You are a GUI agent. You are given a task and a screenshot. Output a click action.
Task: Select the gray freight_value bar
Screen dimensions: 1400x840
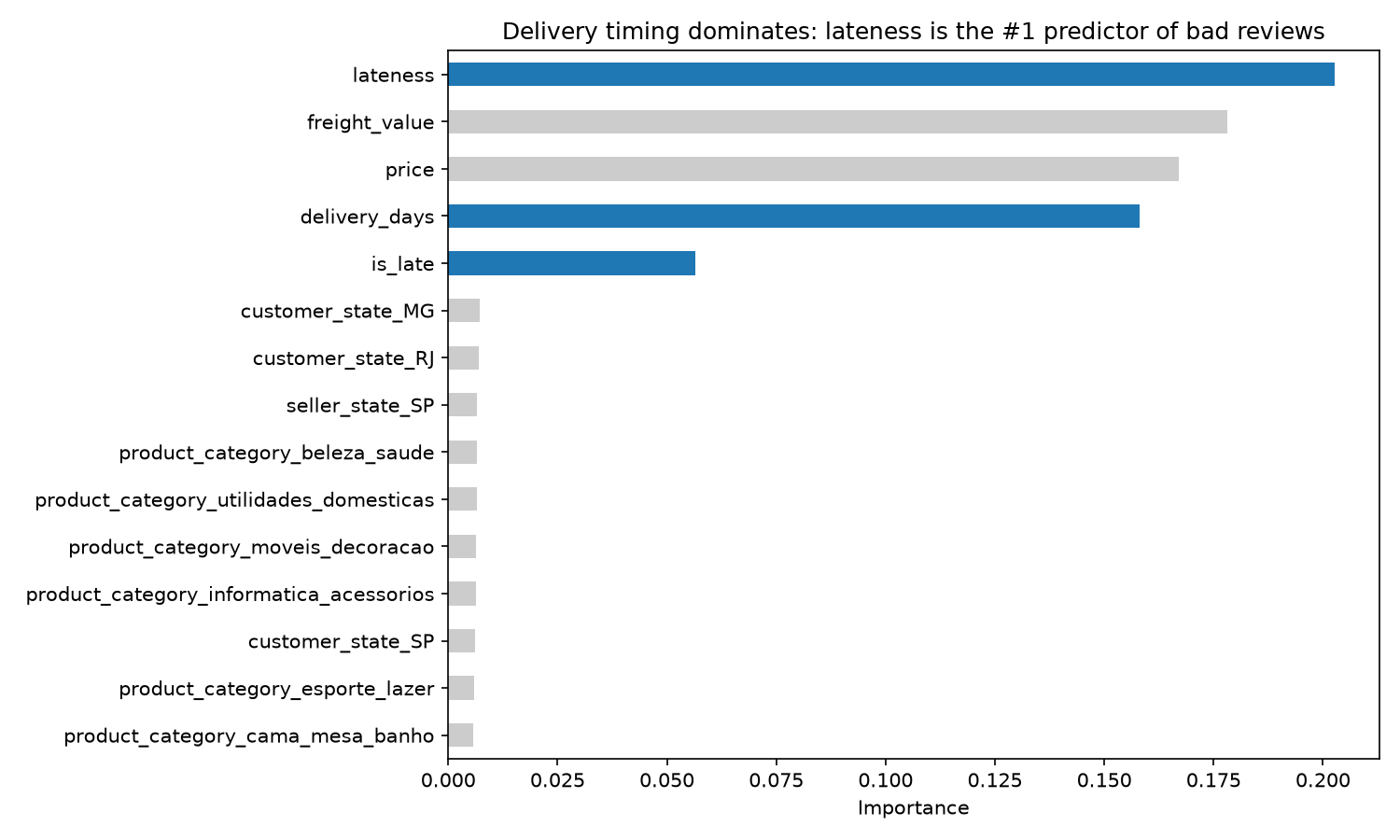tap(837, 122)
